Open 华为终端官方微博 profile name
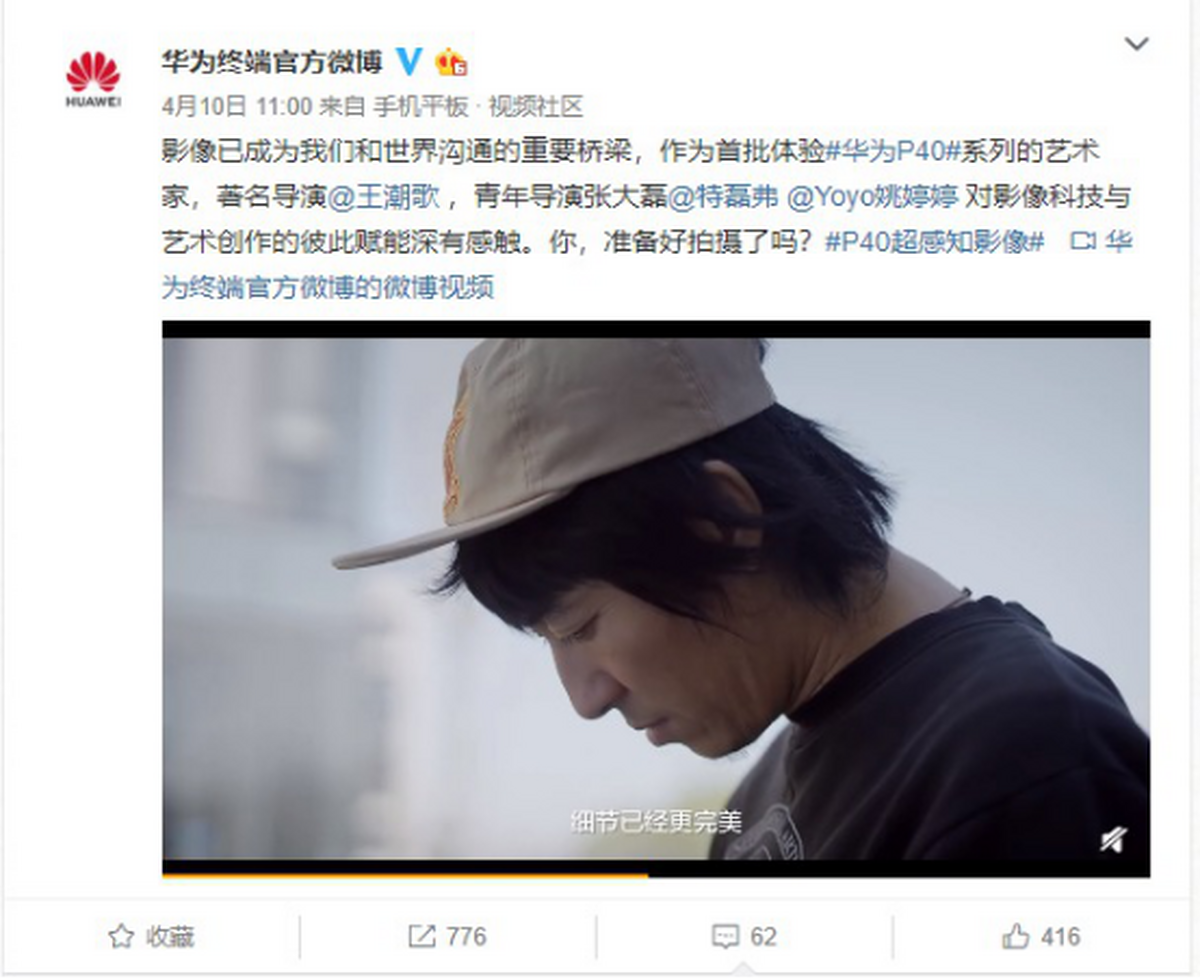The width and height of the screenshot is (1200, 979). click(272, 62)
